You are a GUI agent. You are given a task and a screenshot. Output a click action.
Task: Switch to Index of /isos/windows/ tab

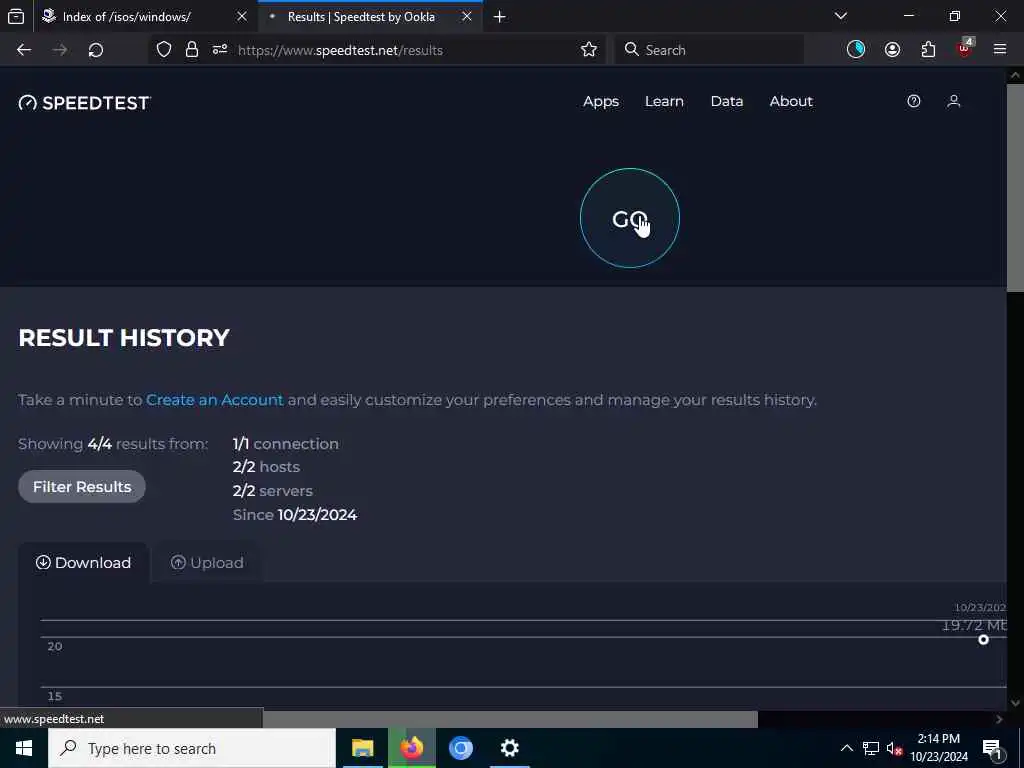point(127,17)
